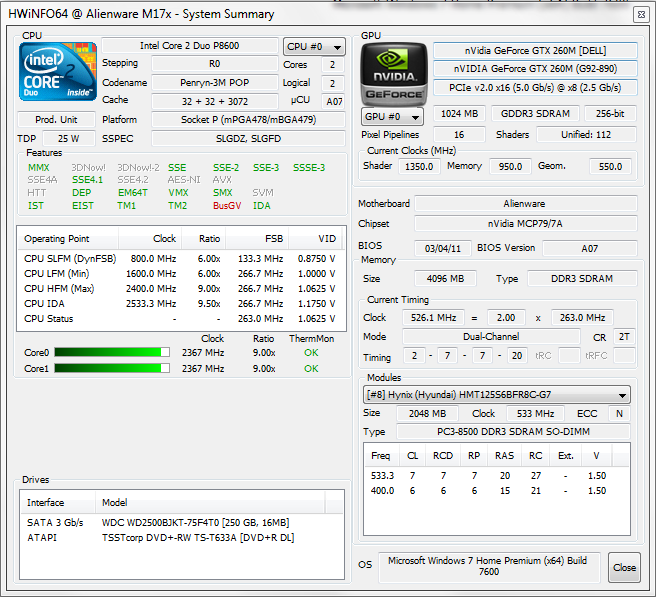This screenshot has width=656, height=597.
Task: Select the 400.0 frequency timing row
Action: 497,491
